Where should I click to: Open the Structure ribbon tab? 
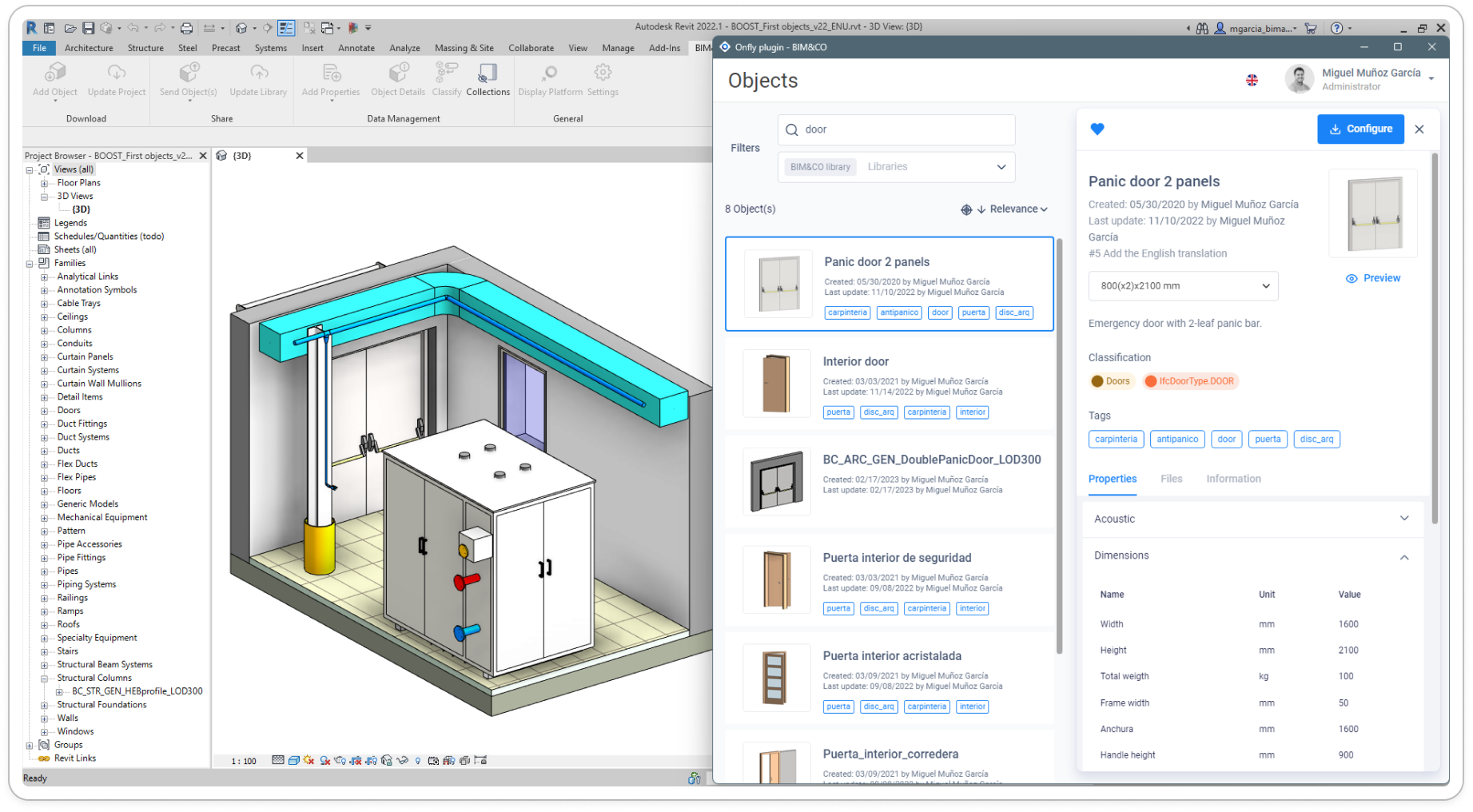(145, 48)
